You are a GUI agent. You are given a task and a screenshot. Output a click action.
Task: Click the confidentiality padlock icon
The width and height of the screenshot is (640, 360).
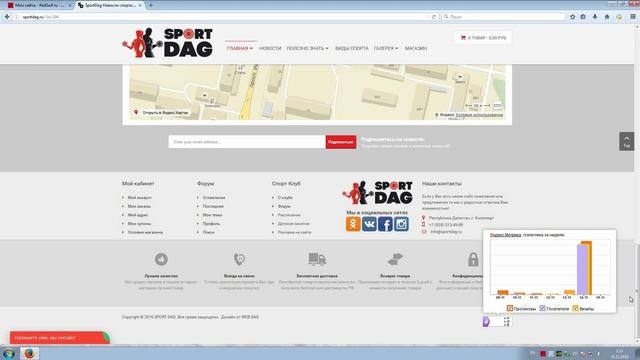point(473,259)
